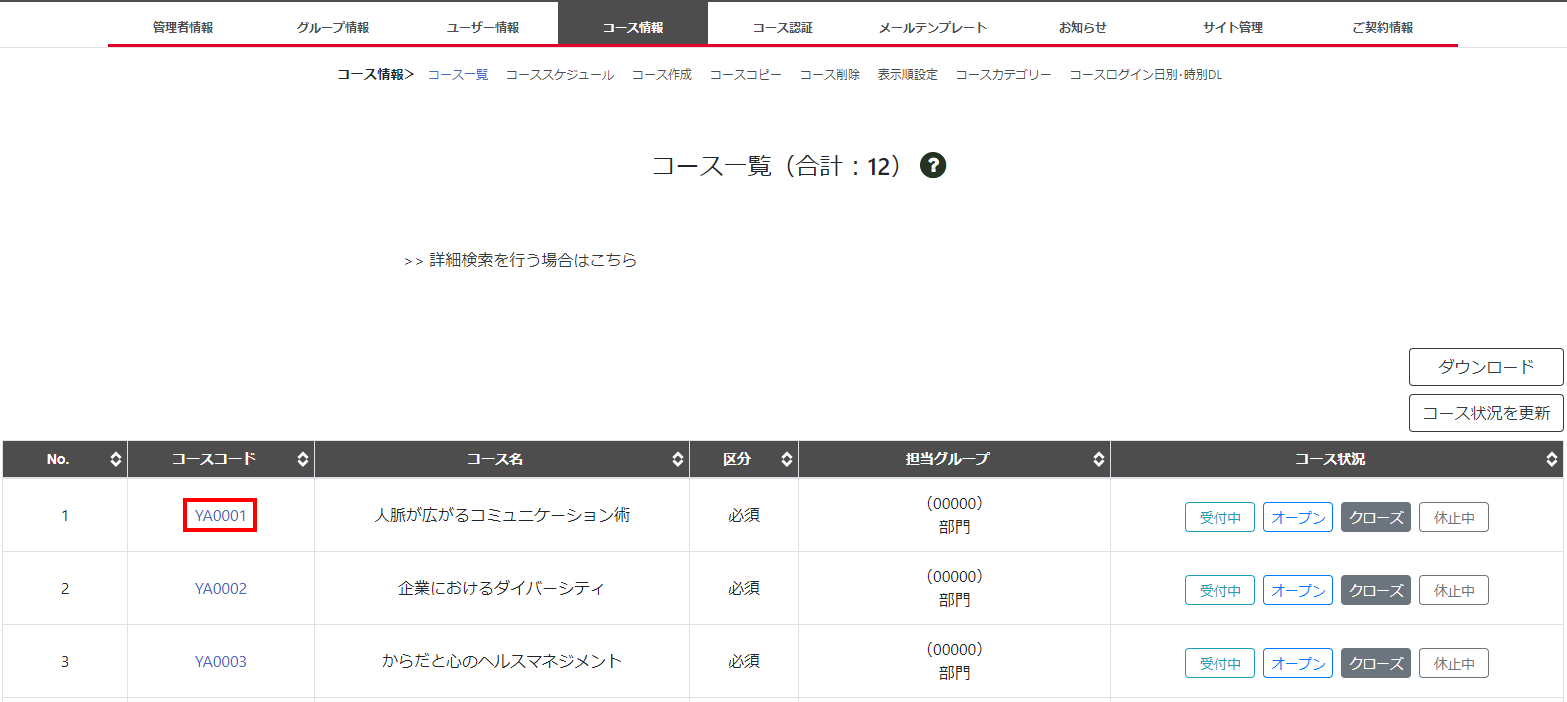Expand the 詳細検索を行う場合はこちら search section

tap(521, 261)
